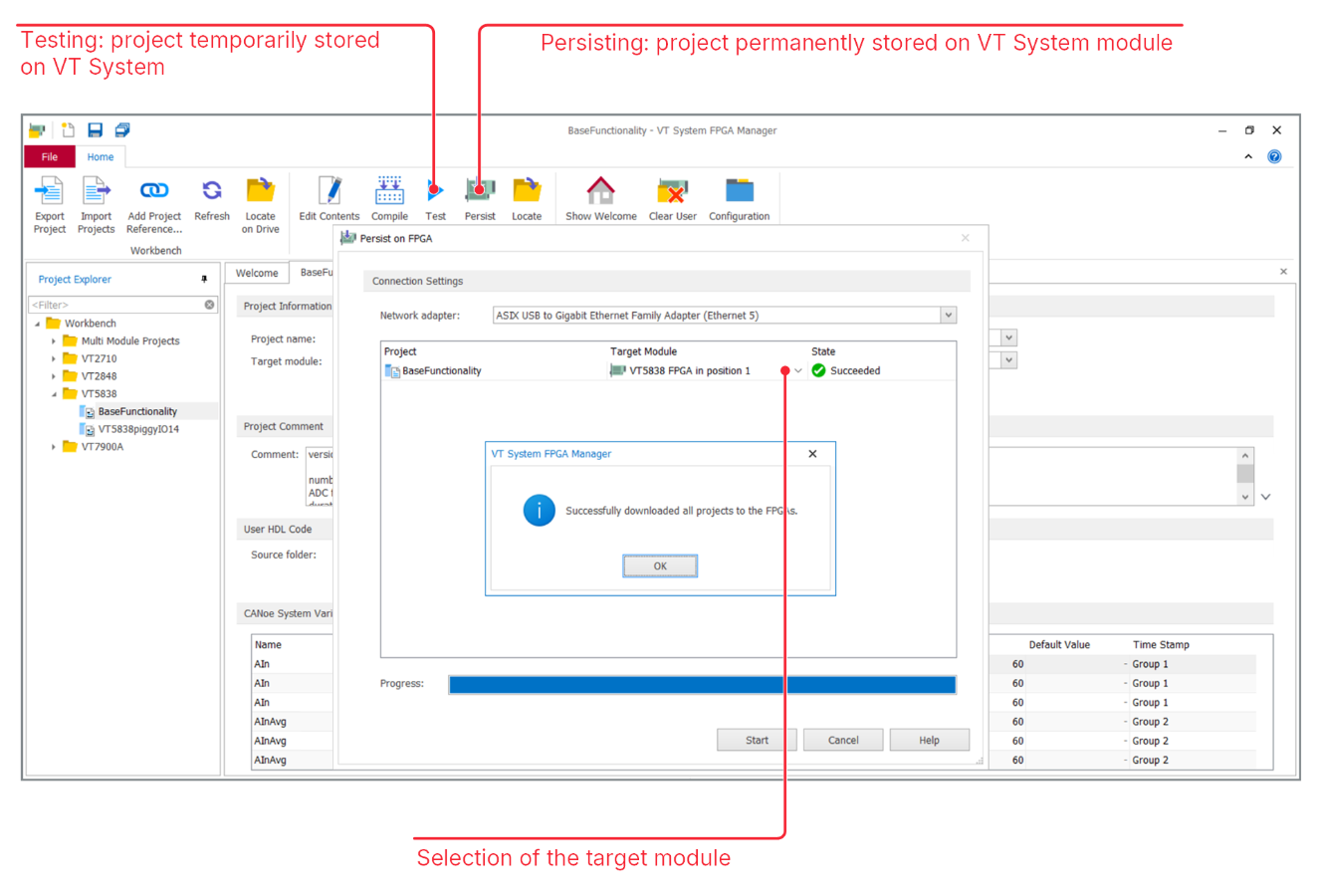Collapse the comment section chevron
Screen dimensions: 1323x896
pyautogui.click(x=1265, y=497)
